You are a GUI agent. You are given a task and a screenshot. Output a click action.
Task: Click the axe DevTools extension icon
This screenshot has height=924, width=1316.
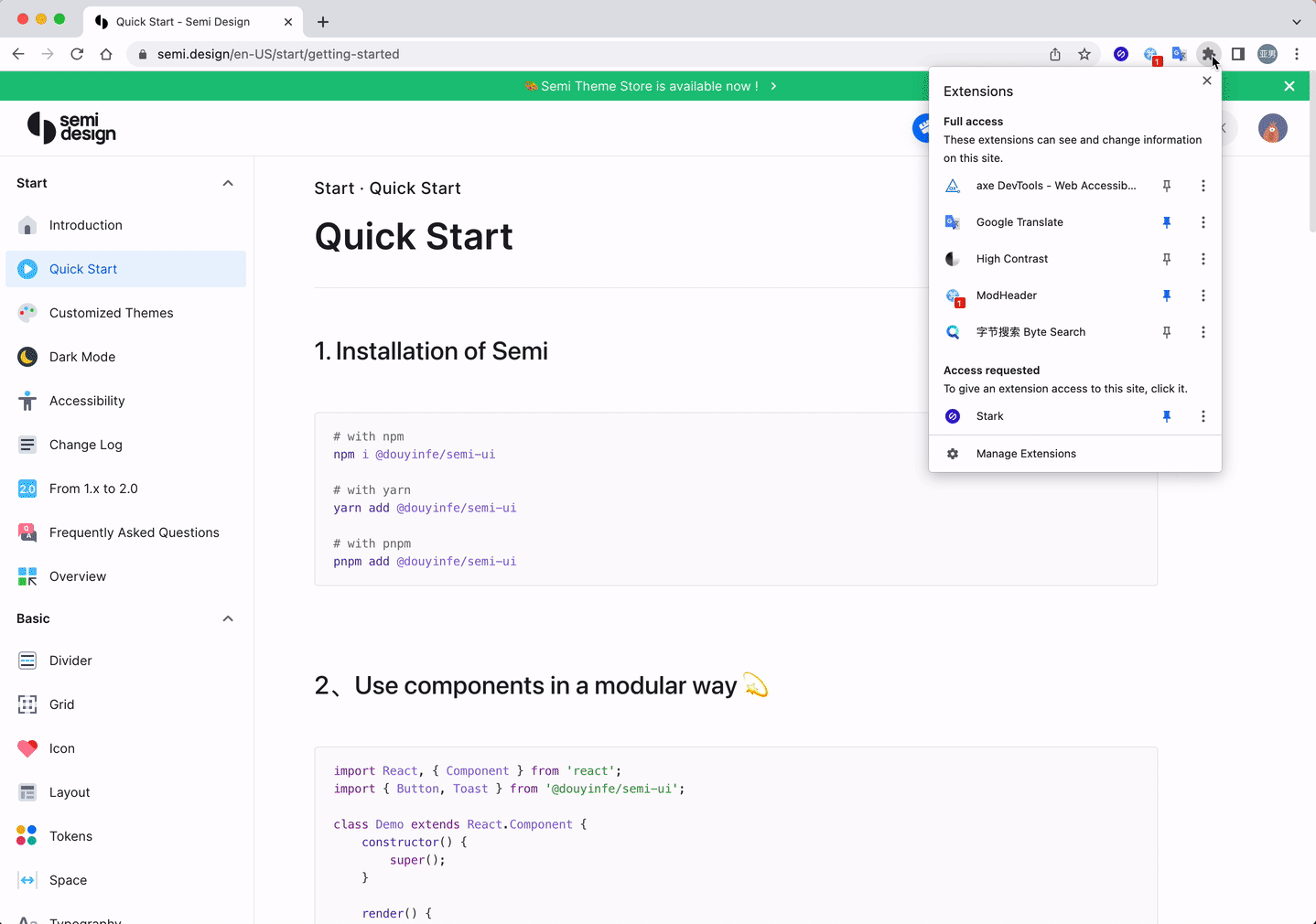[x=953, y=186]
